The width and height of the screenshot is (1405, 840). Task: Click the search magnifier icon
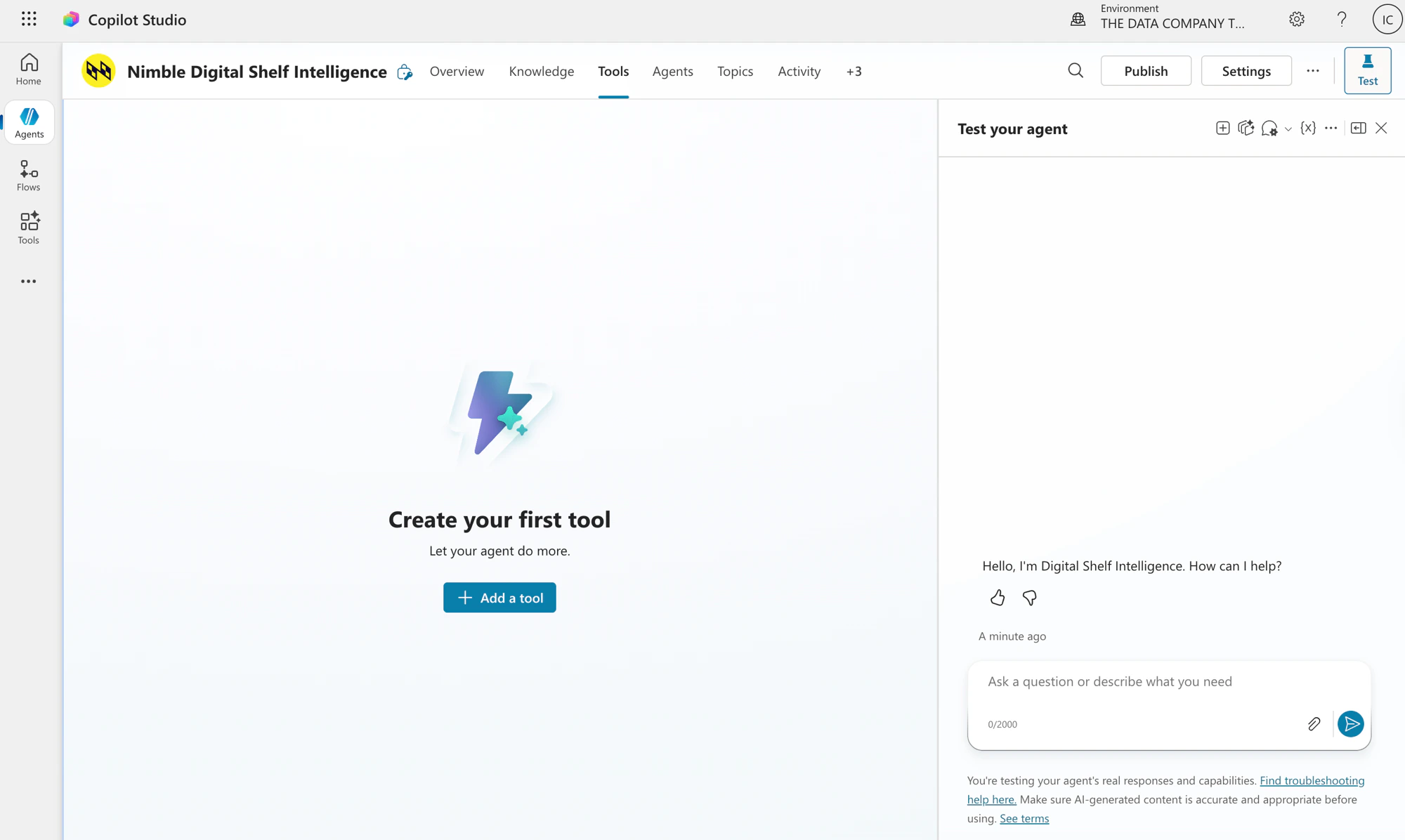click(1076, 71)
